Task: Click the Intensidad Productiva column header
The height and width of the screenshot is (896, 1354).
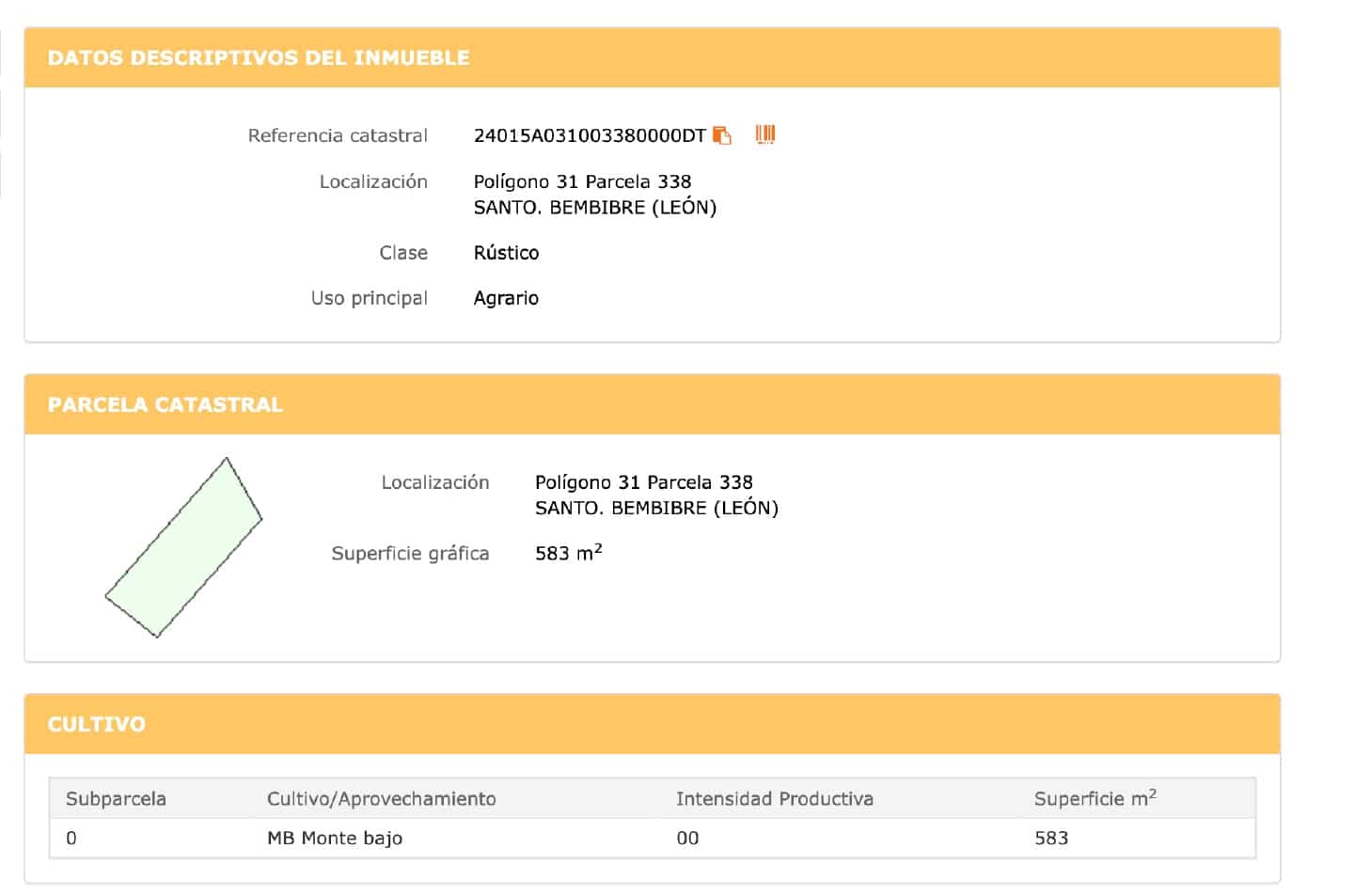Action: pyautogui.click(x=774, y=798)
